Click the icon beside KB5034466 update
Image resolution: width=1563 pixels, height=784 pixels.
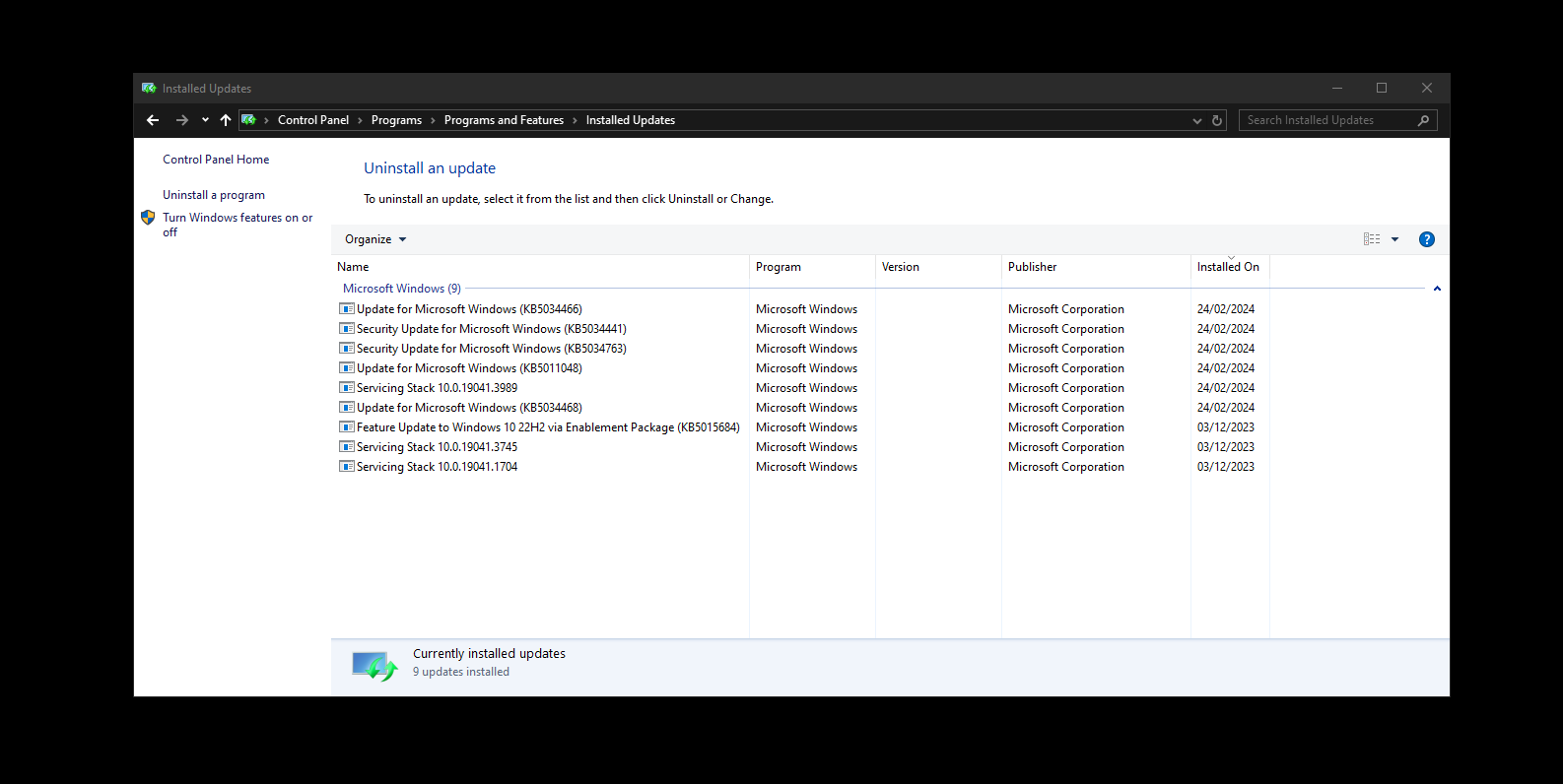347,309
